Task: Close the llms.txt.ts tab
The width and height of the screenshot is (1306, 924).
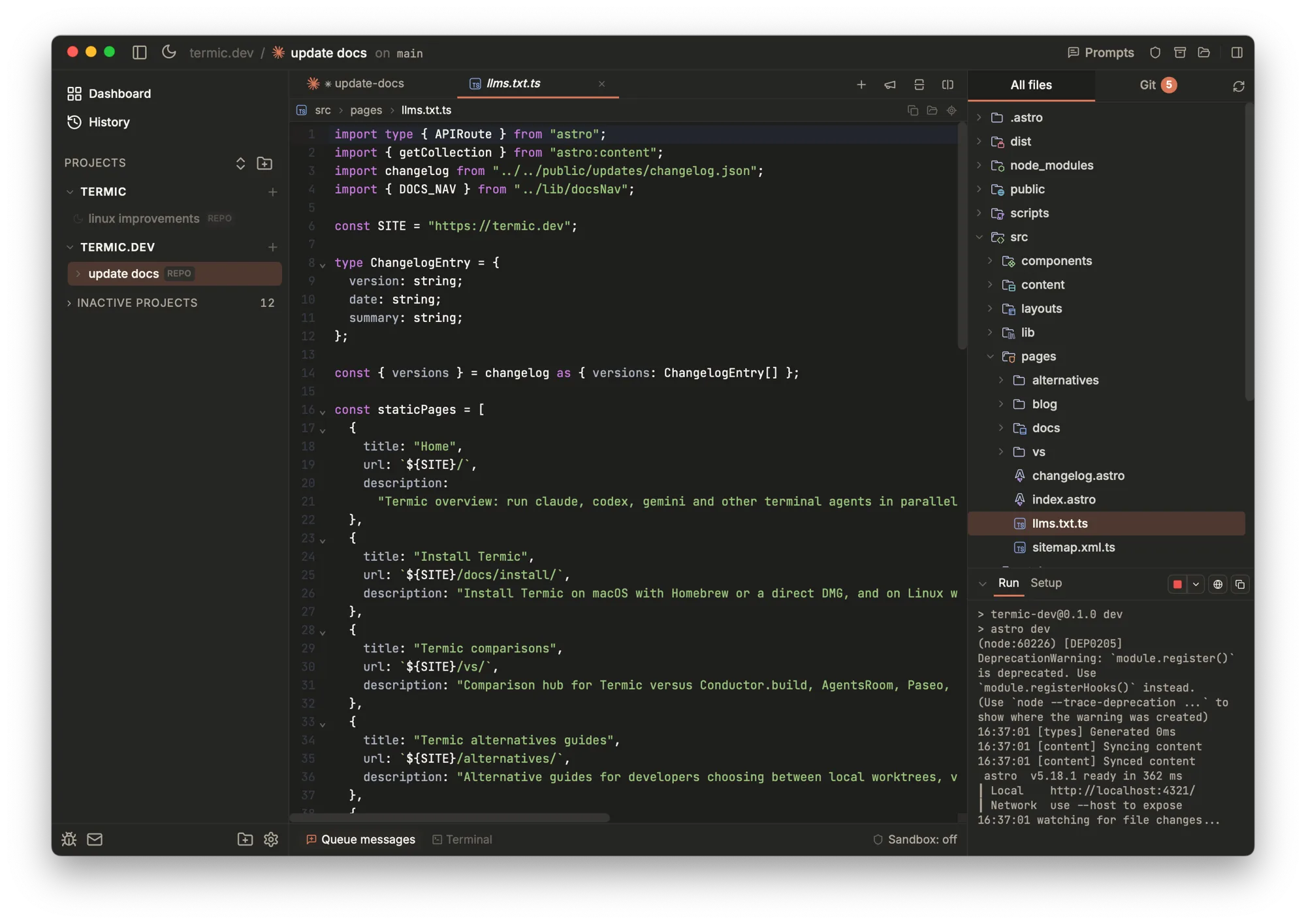Action: (x=601, y=84)
